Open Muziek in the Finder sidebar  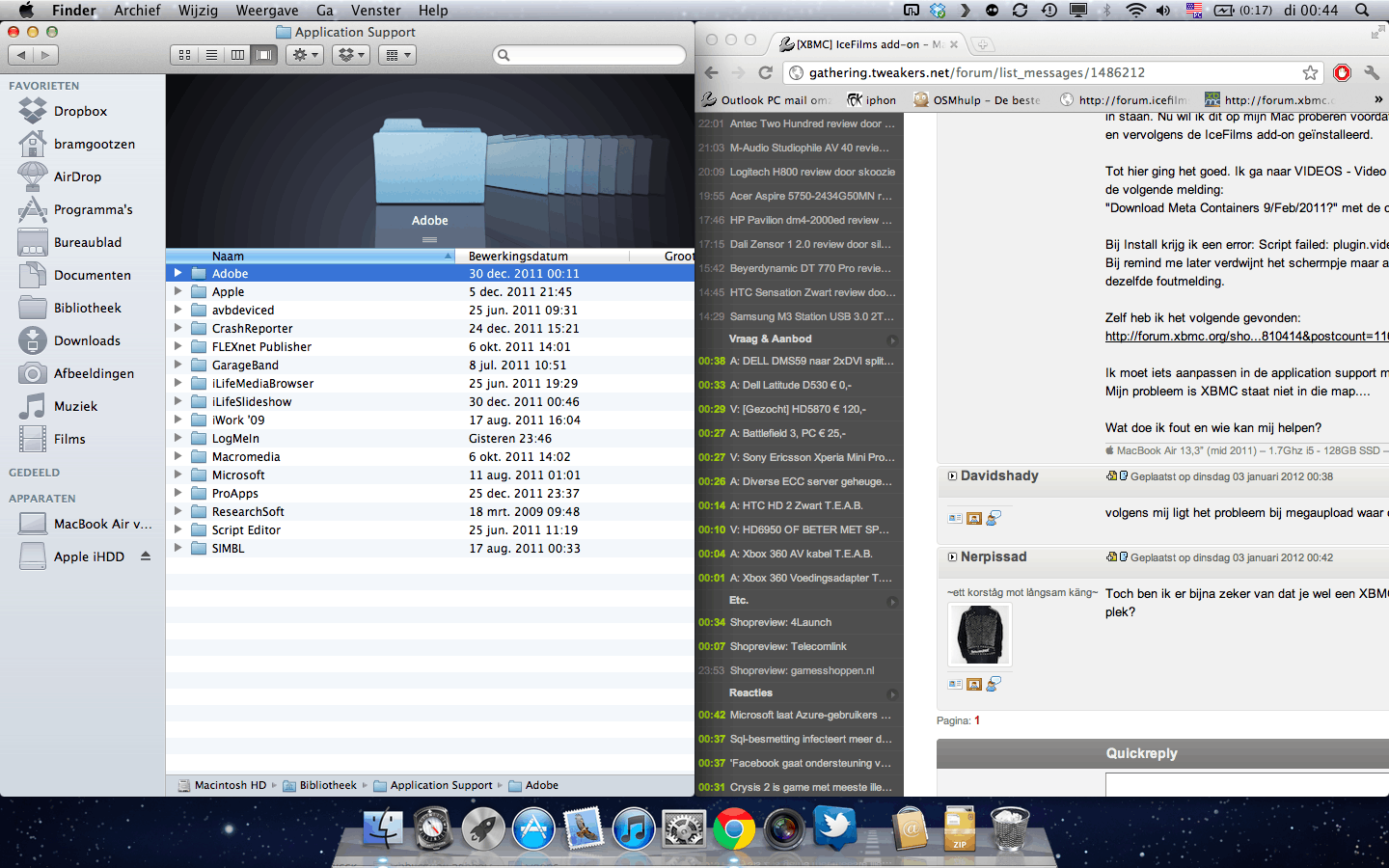pos(75,406)
